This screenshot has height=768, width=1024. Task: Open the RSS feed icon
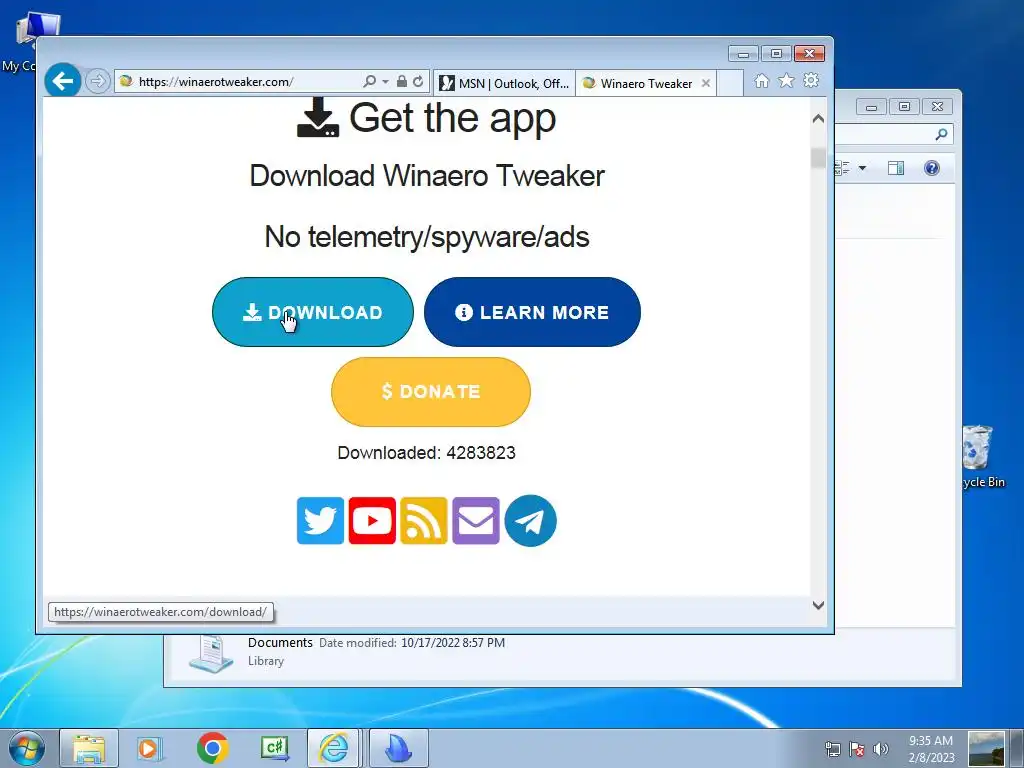[x=424, y=520]
